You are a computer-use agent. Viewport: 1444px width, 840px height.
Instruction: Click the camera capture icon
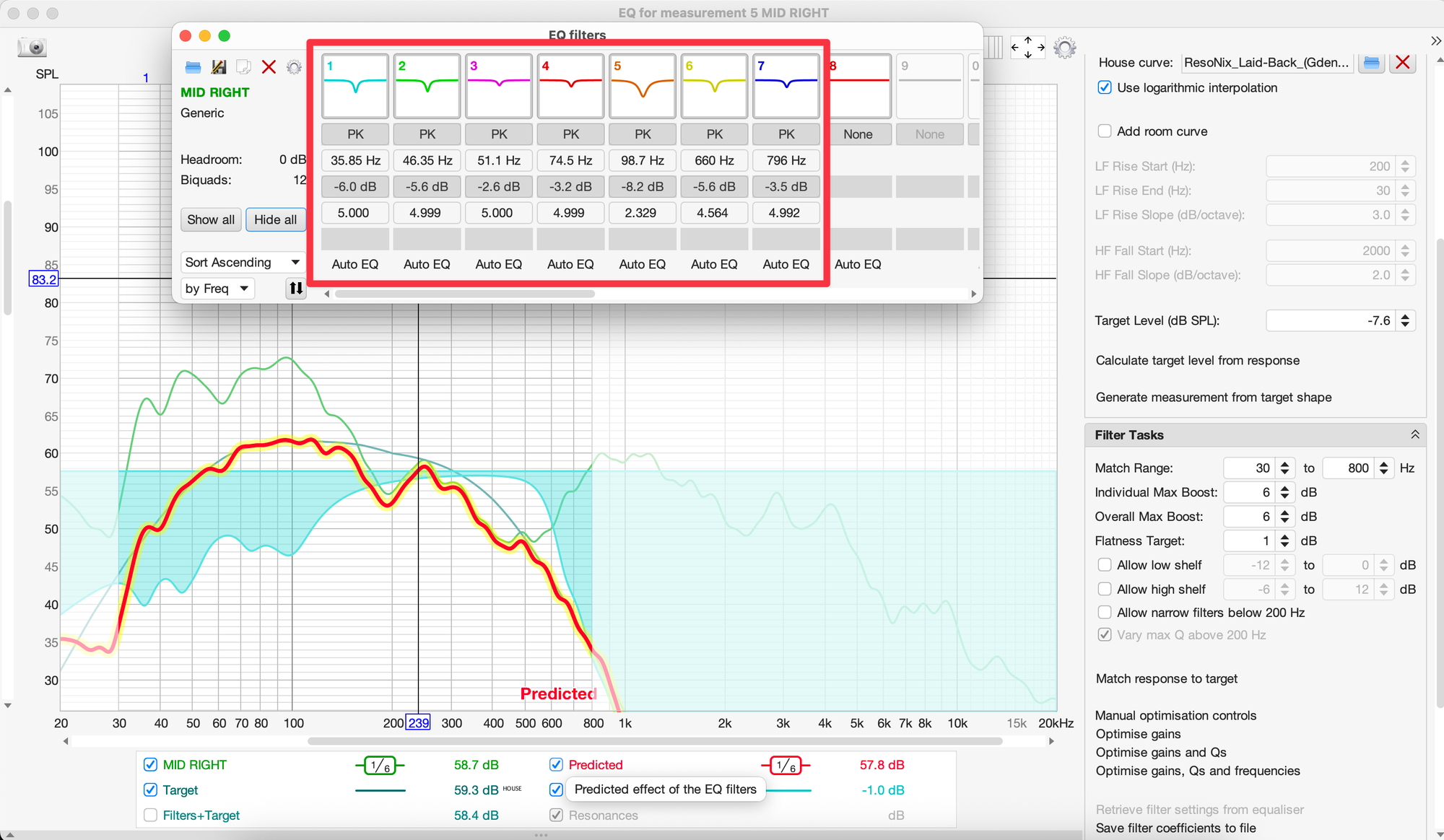[32, 48]
